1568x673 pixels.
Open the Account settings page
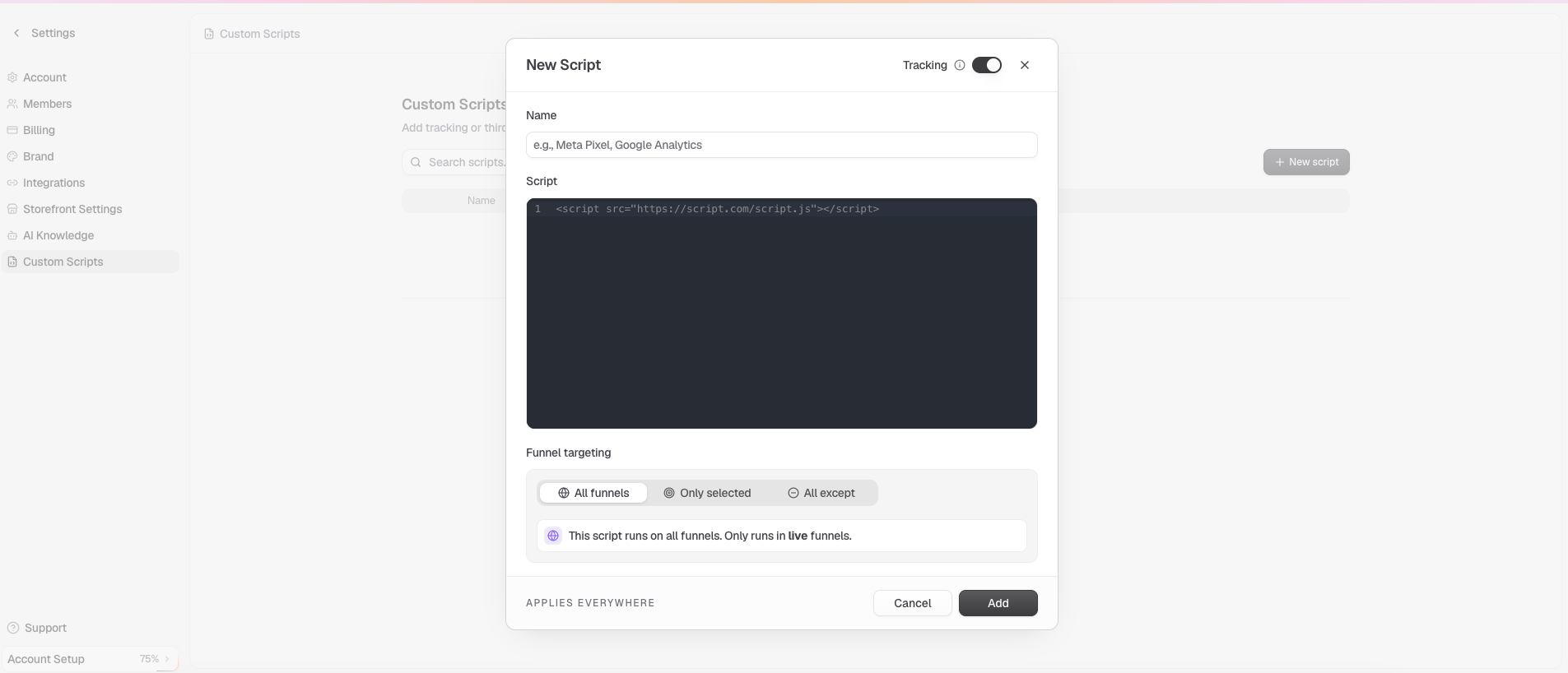[91, 77]
